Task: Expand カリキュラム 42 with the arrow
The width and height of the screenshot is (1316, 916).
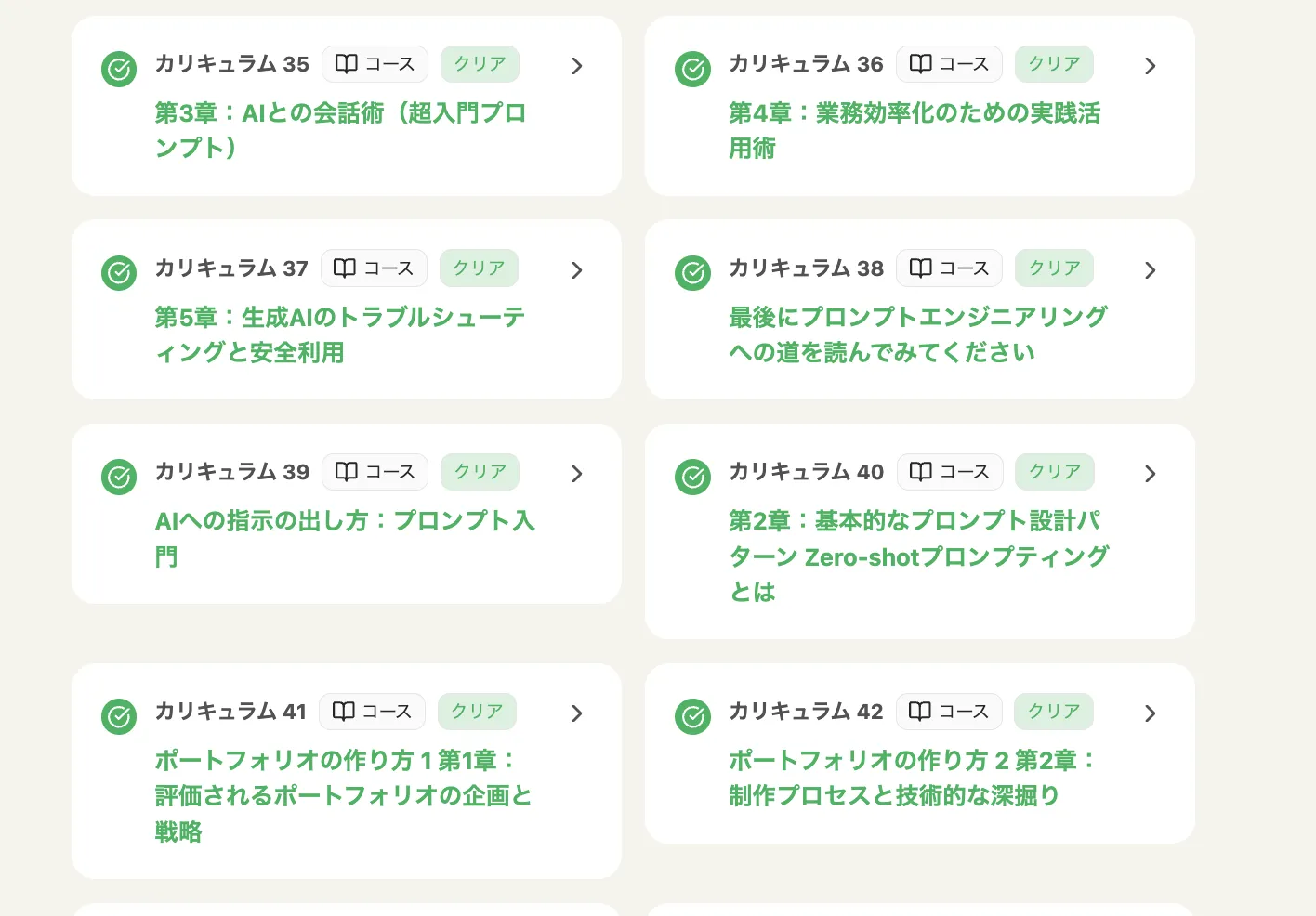Action: pyautogui.click(x=1150, y=713)
